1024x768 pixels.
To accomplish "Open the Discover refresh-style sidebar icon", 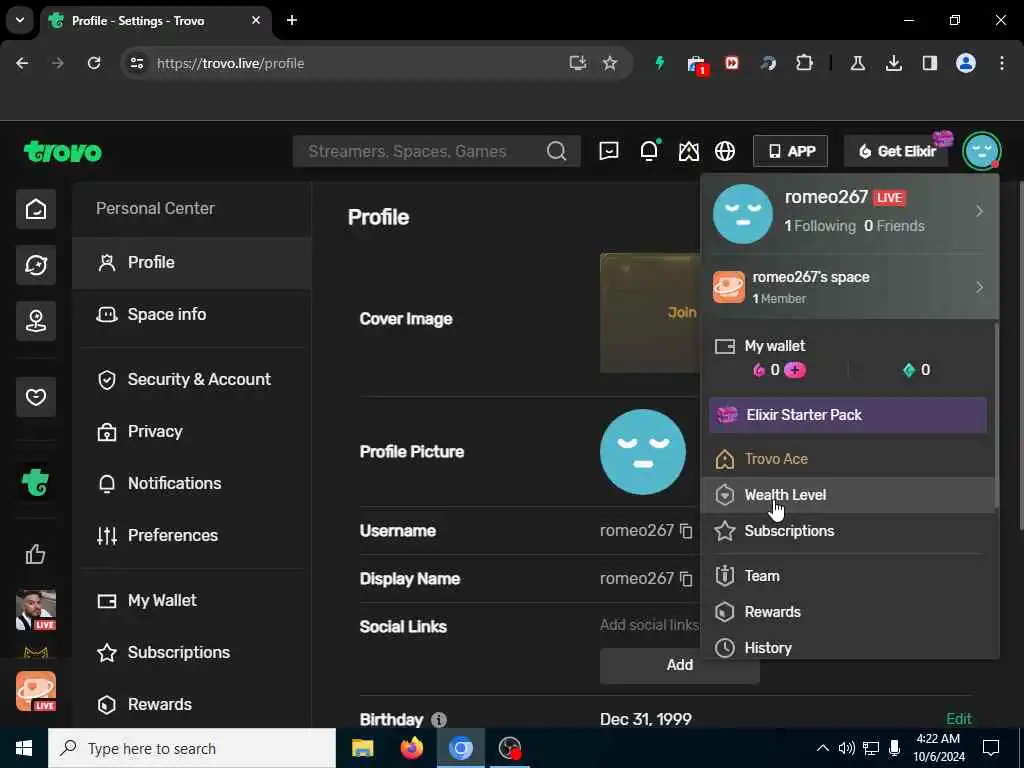I will (x=36, y=265).
